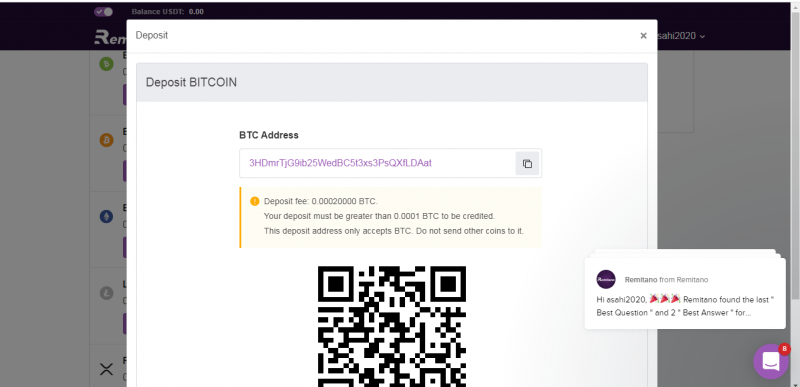Image resolution: width=800 pixels, height=387 pixels.
Task: Copy the BTC address with copy icon
Action: pyautogui.click(x=527, y=164)
